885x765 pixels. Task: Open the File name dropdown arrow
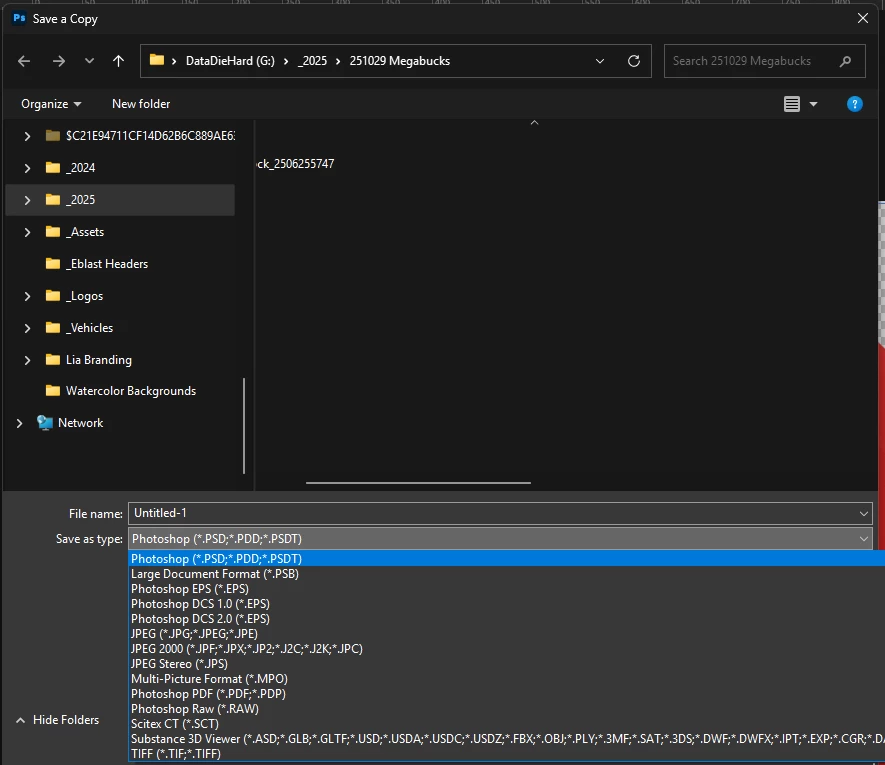864,513
